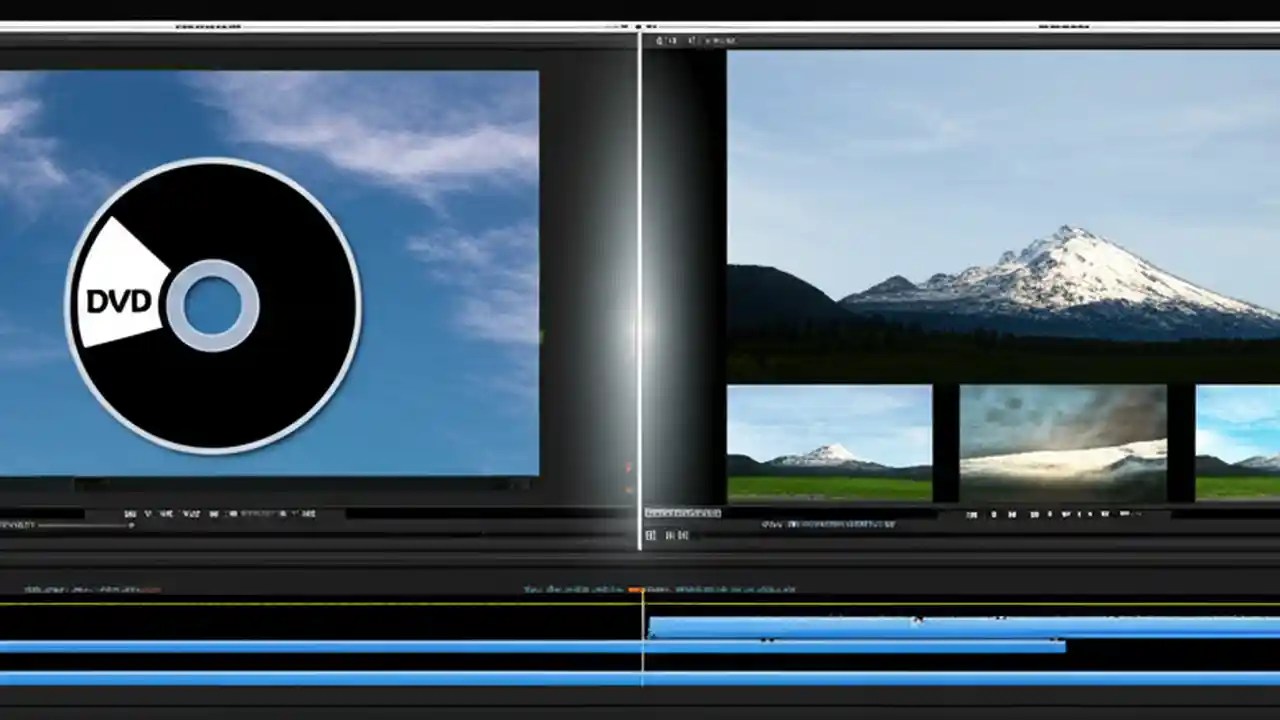
Task: Select the mountain thumbnail below the Canvas
Action: 830,440
